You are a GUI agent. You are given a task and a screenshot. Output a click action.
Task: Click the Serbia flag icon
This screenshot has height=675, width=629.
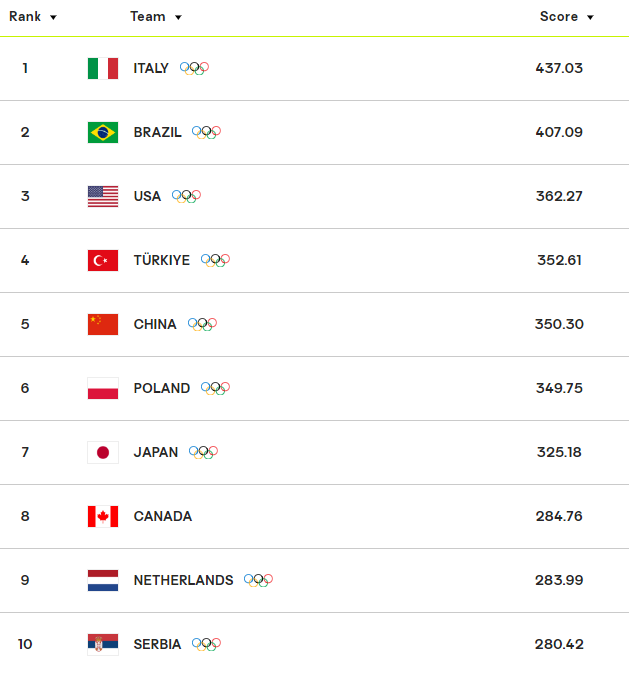(103, 644)
